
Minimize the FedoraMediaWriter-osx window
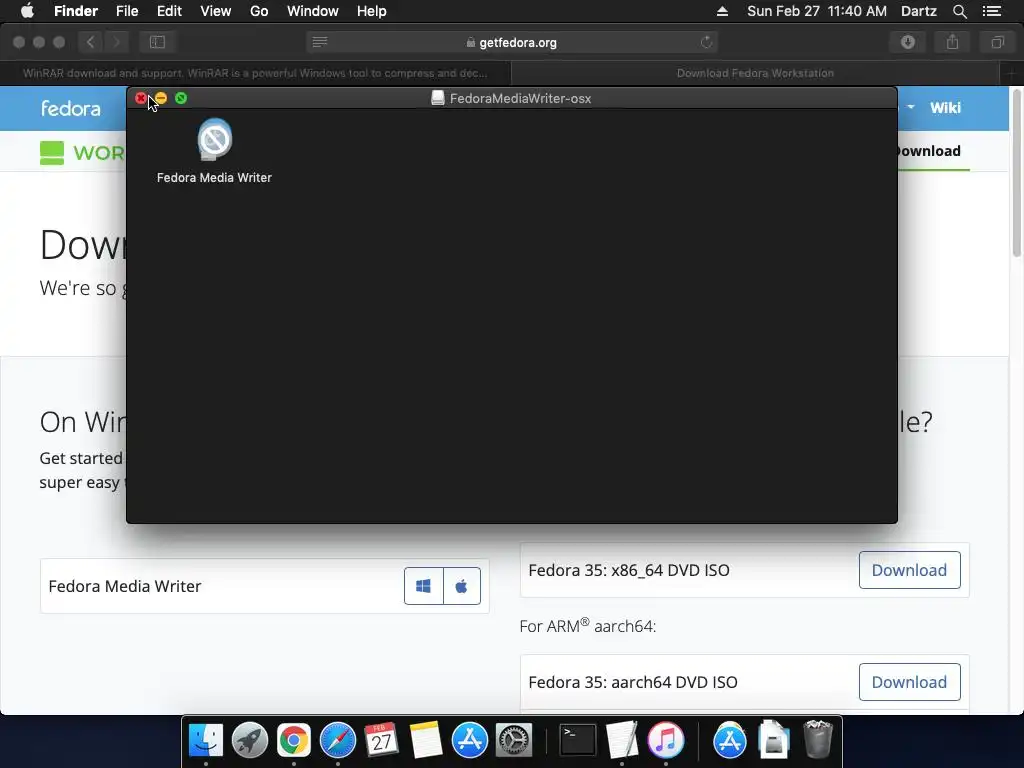[161, 98]
